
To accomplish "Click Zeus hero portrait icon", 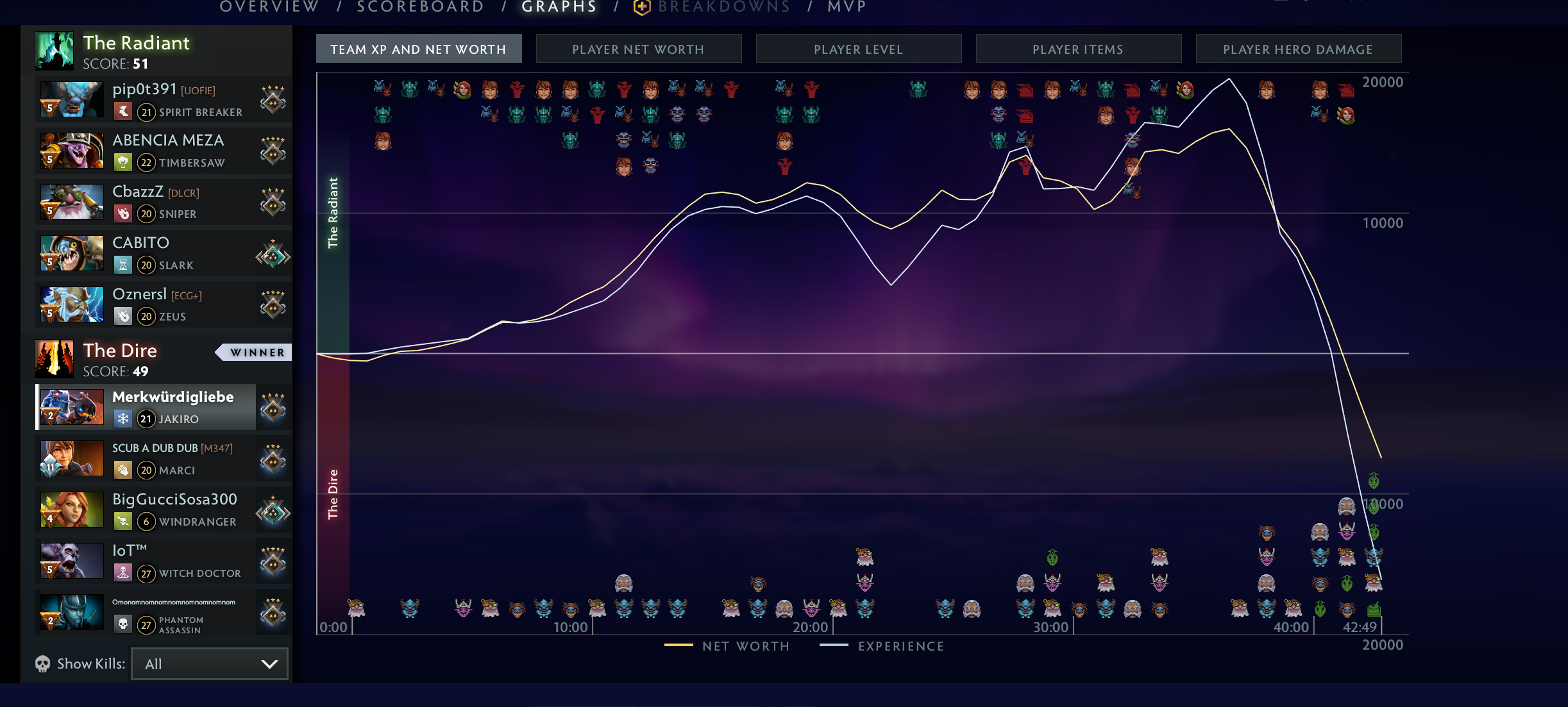I will coord(71,304).
